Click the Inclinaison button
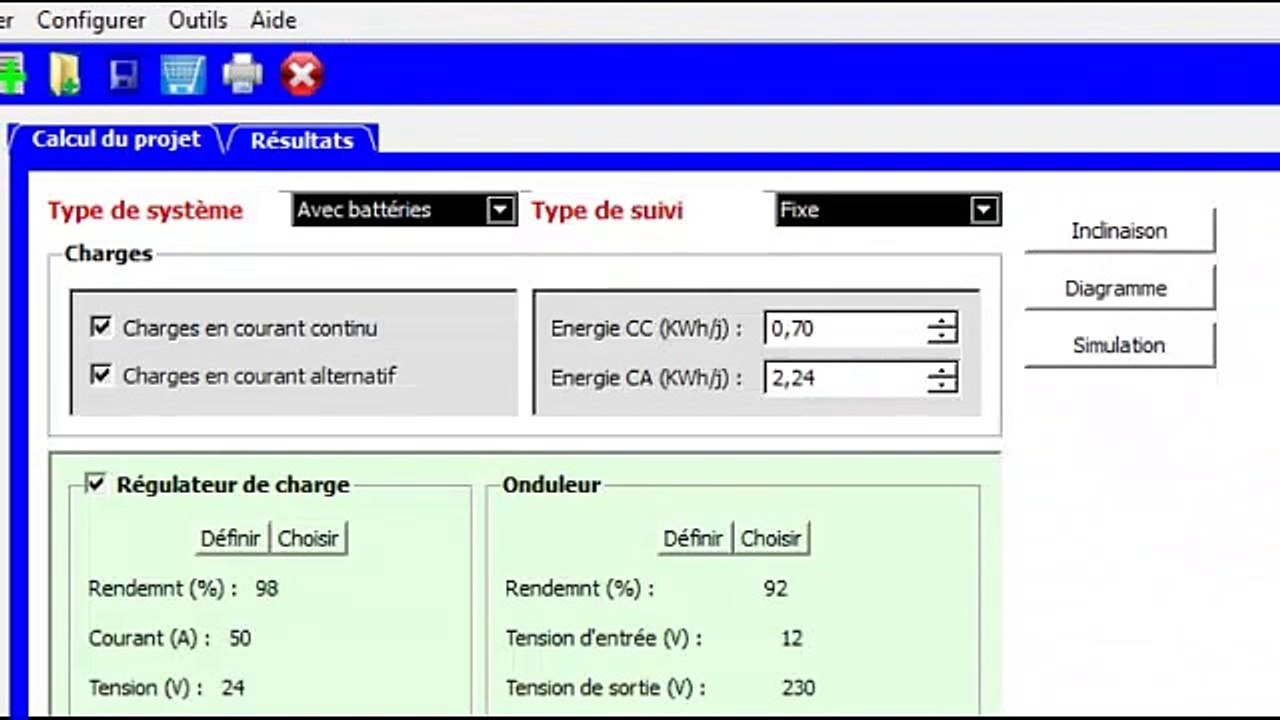Screen dimensions: 1280x720 pos(1119,231)
